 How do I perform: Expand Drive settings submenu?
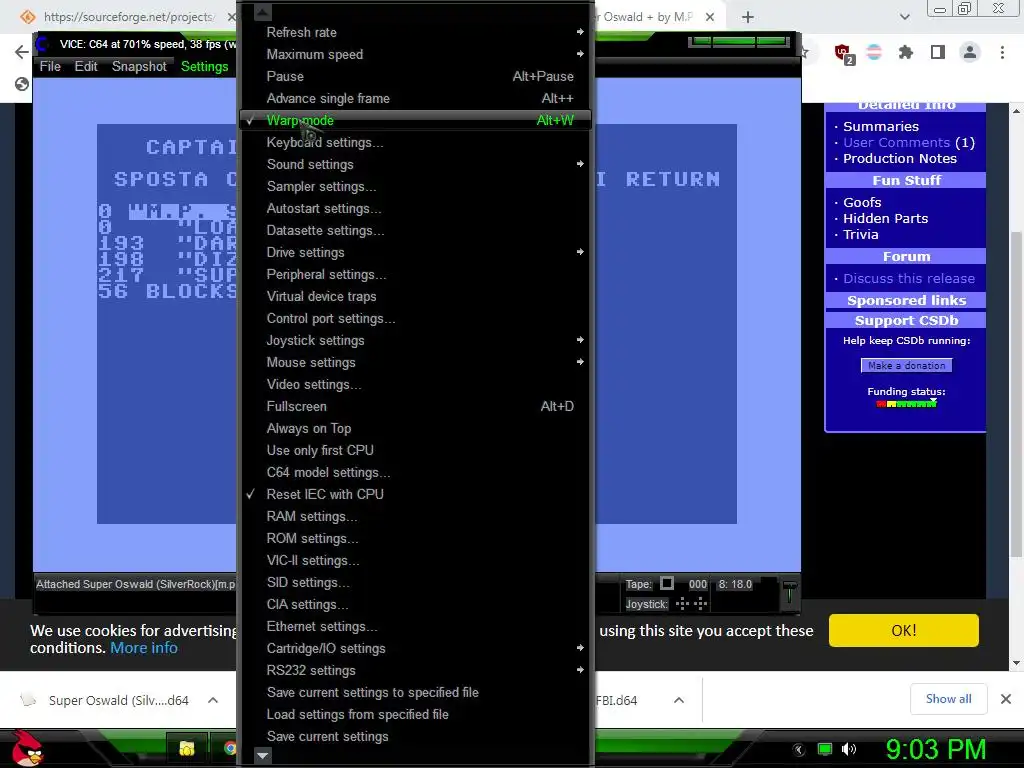(x=415, y=252)
